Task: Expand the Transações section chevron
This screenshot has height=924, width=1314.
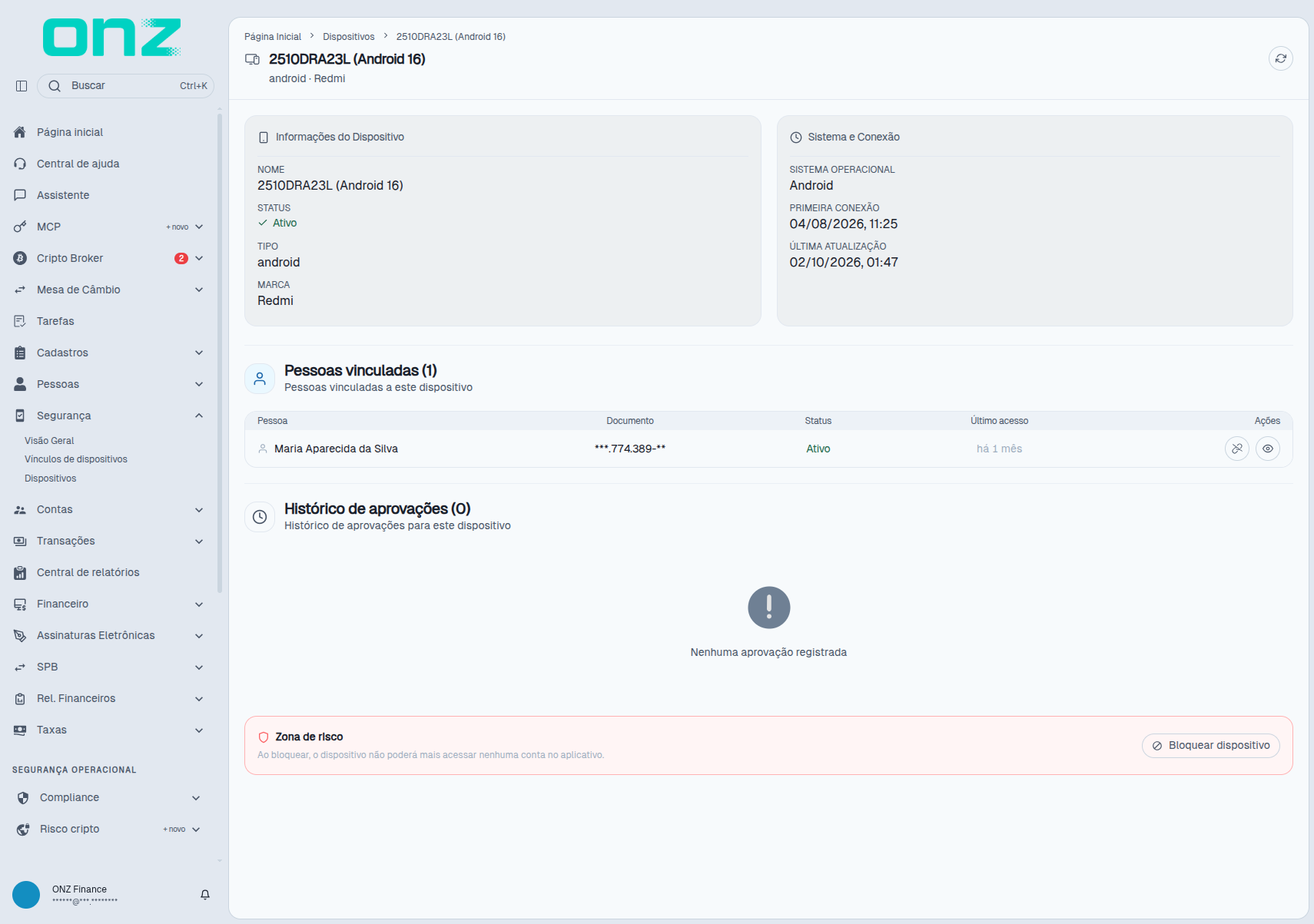Action: tap(199, 541)
